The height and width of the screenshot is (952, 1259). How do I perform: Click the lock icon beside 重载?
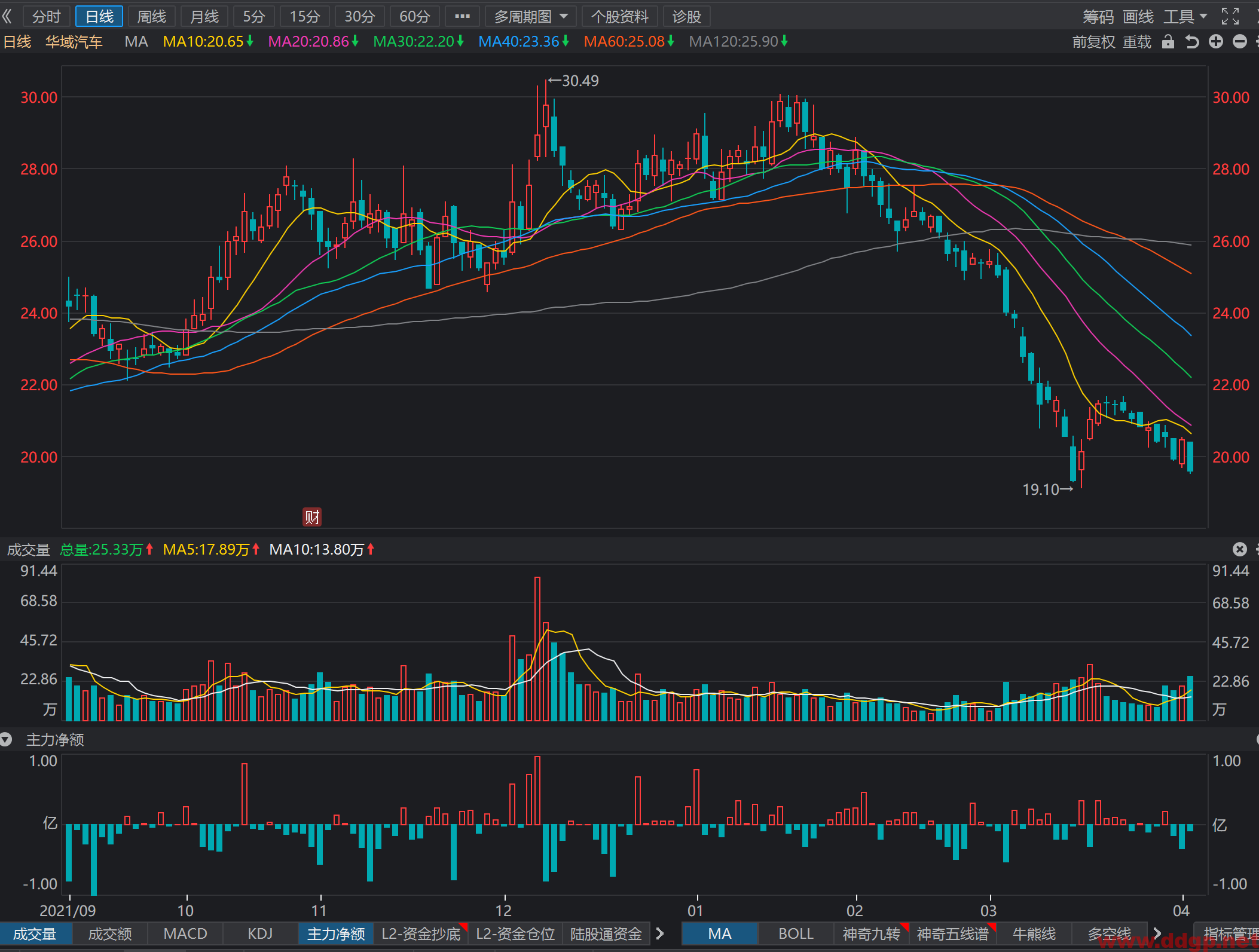1168,42
